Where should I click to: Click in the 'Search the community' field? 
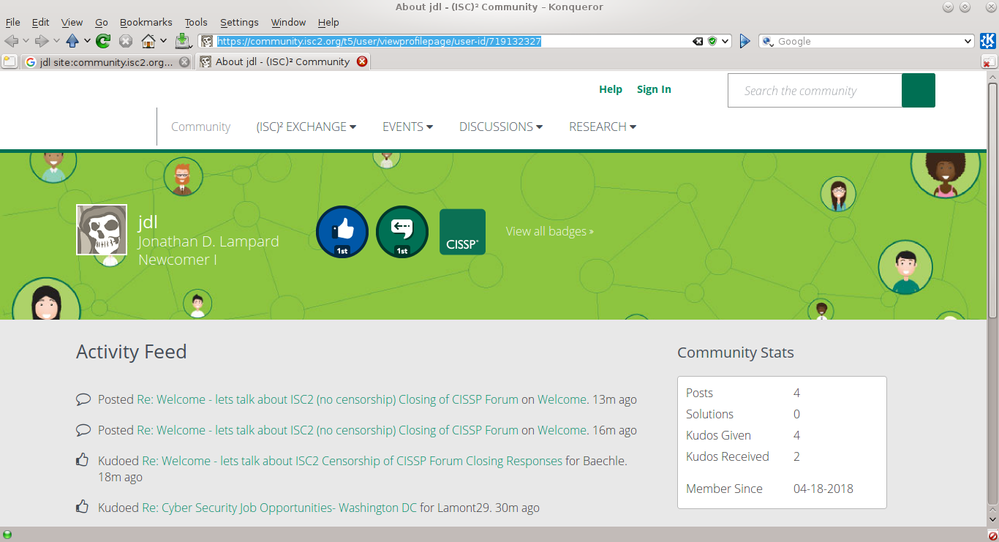click(815, 90)
